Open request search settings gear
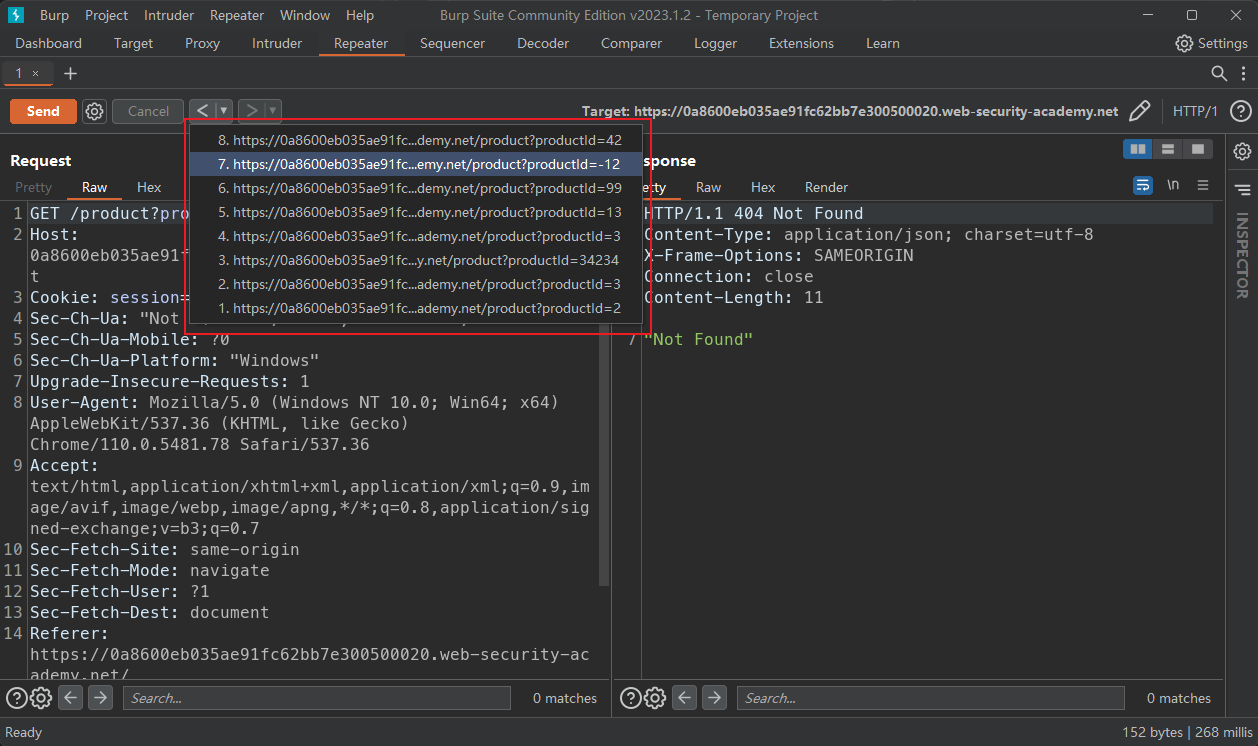This screenshot has height=746, width=1258. click(41, 698)
